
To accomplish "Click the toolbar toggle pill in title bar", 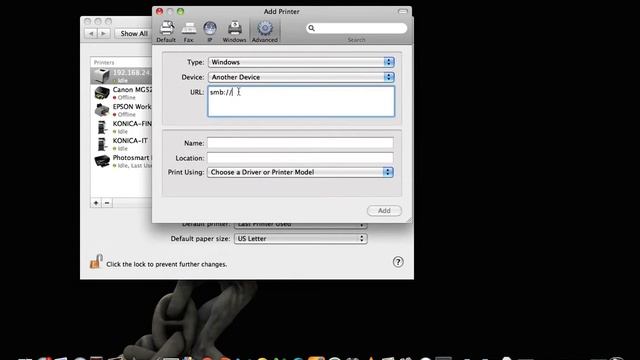I will (402, 11).
